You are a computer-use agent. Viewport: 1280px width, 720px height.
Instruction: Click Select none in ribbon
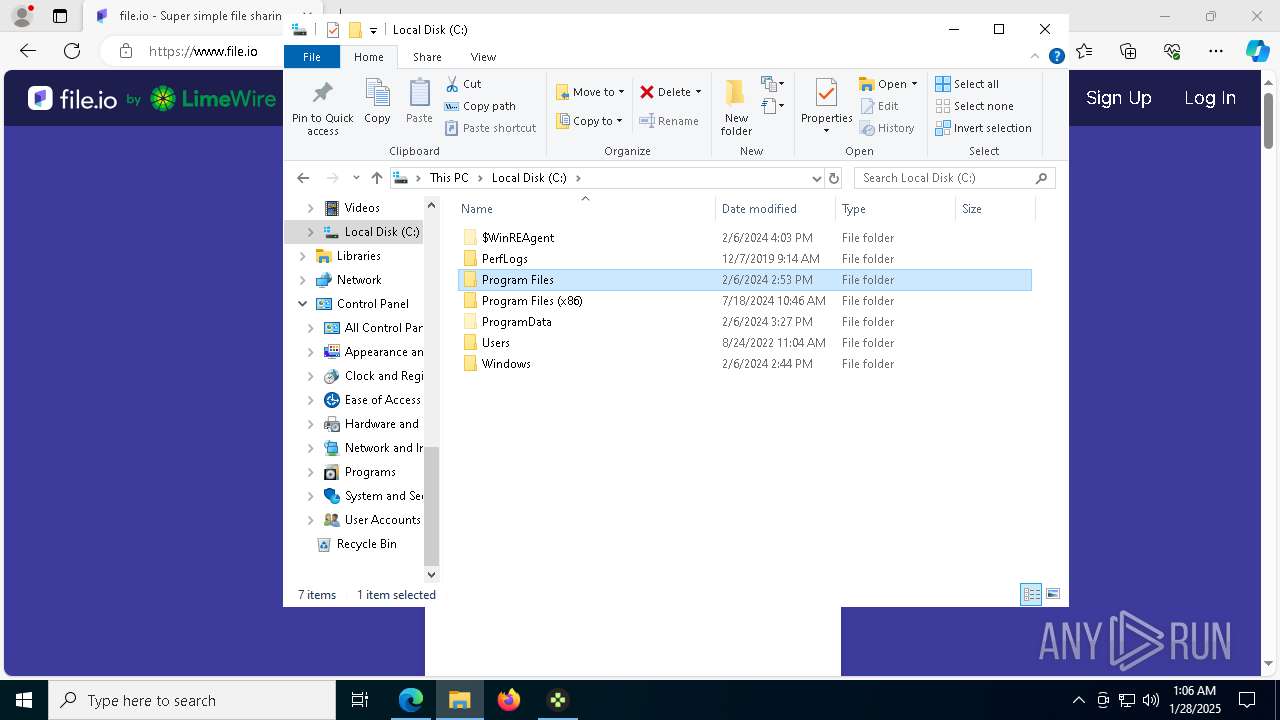[x=974, y=106]
